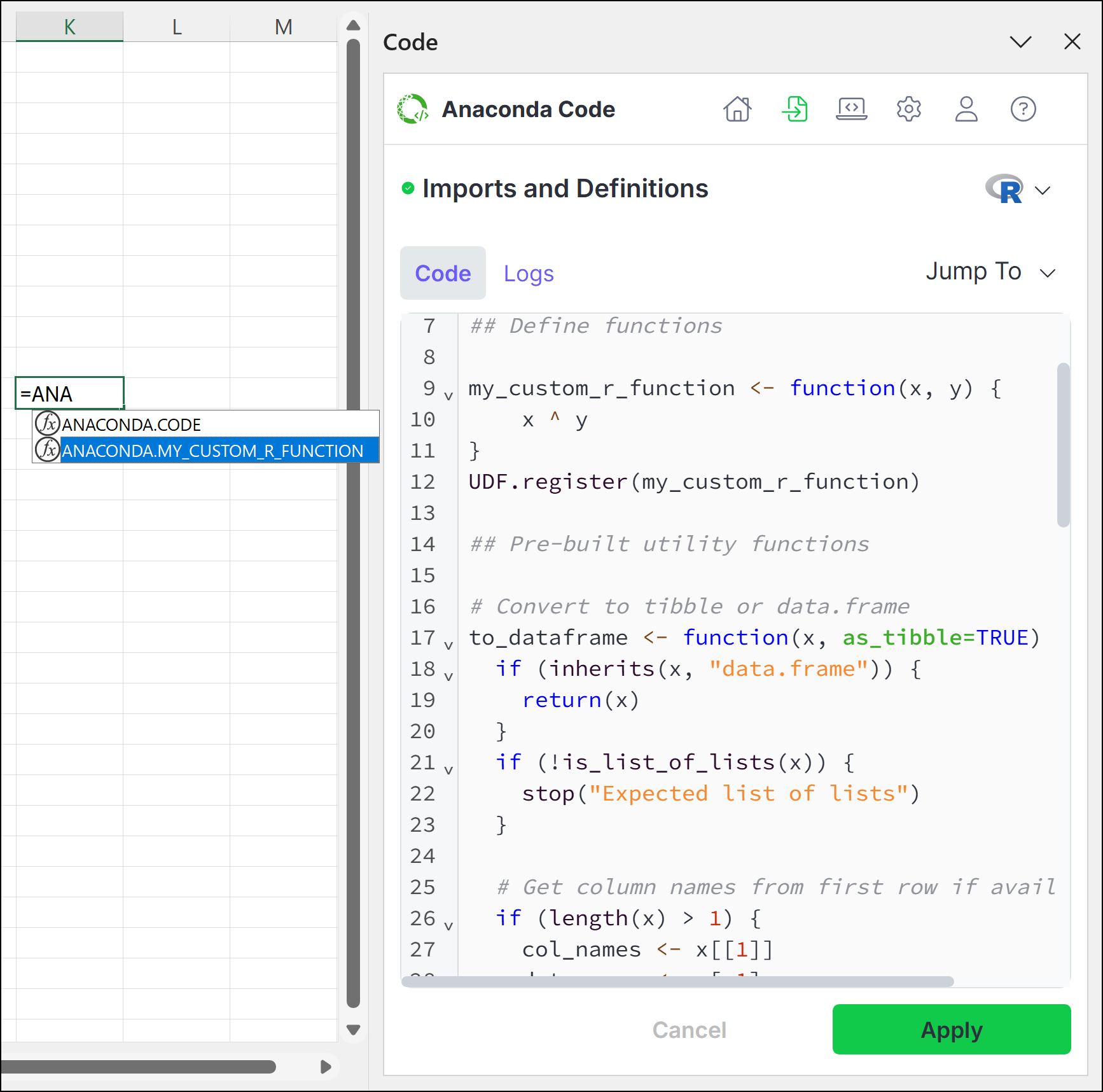Click the code editor horizontal scrollbar

677,981
